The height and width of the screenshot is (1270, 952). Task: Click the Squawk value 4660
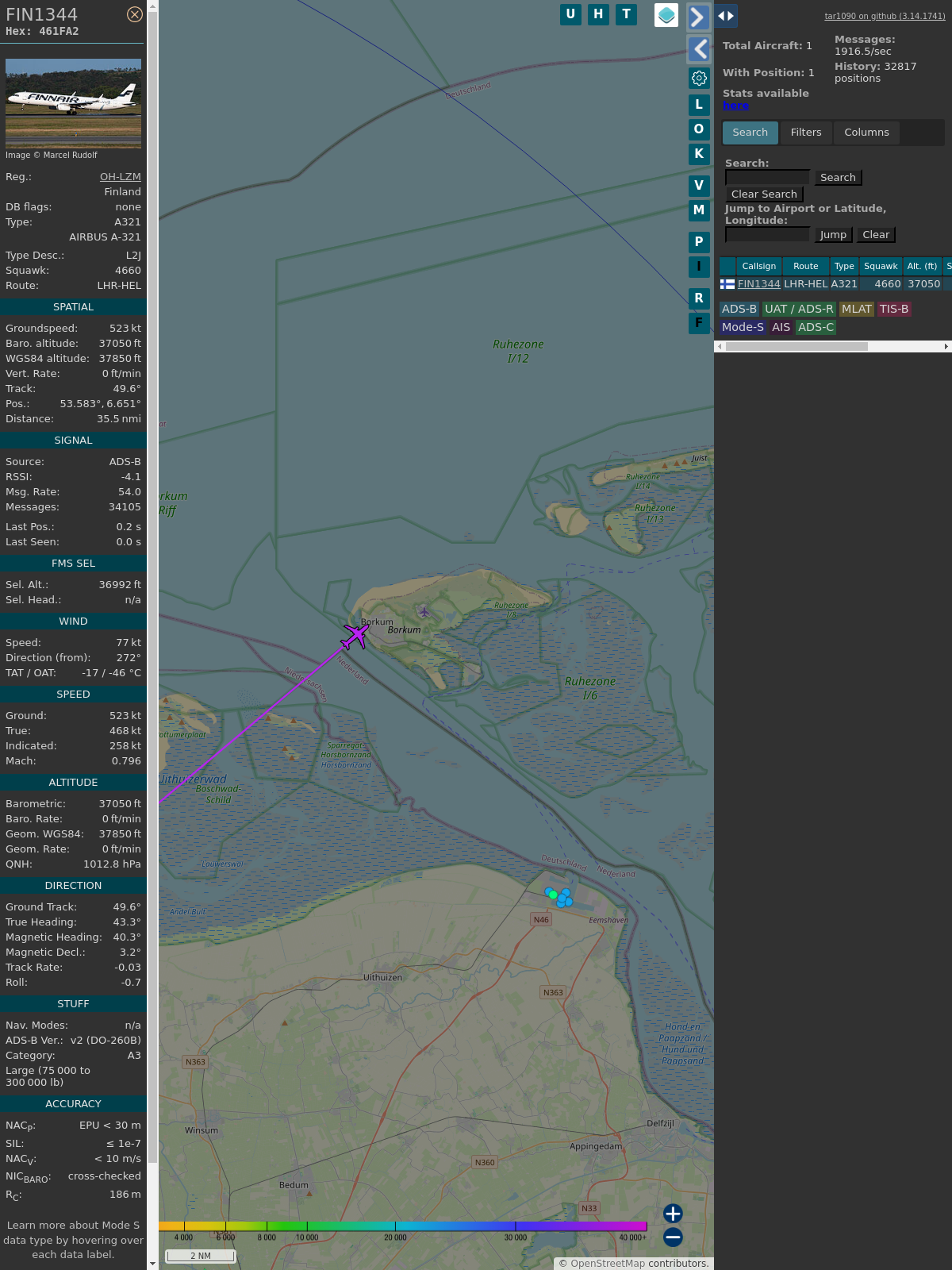coord(128,271)
